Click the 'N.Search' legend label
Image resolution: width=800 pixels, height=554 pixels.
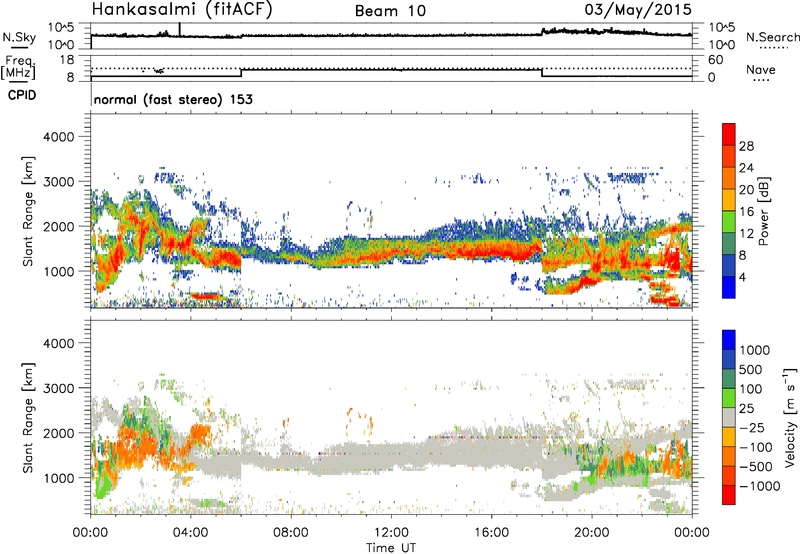point(772,37)
